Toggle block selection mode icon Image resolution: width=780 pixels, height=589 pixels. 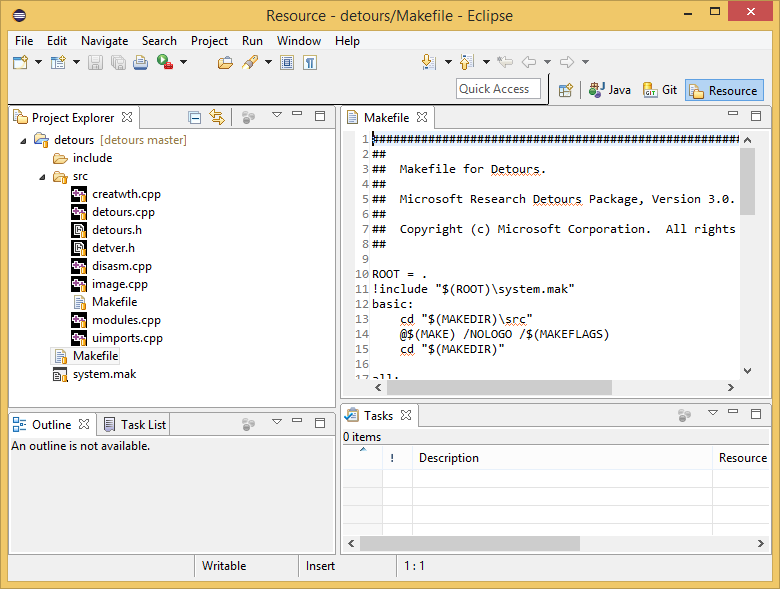coord(287,62)
